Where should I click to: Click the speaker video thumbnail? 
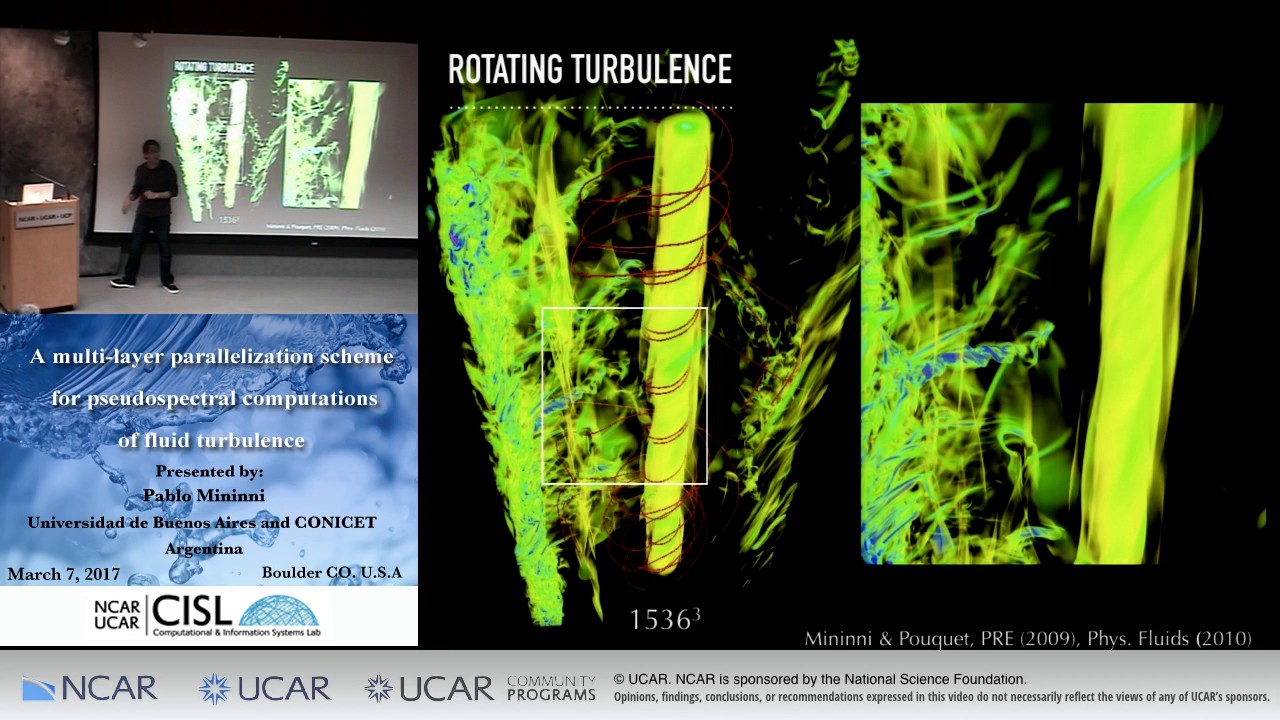pos(209,170)
